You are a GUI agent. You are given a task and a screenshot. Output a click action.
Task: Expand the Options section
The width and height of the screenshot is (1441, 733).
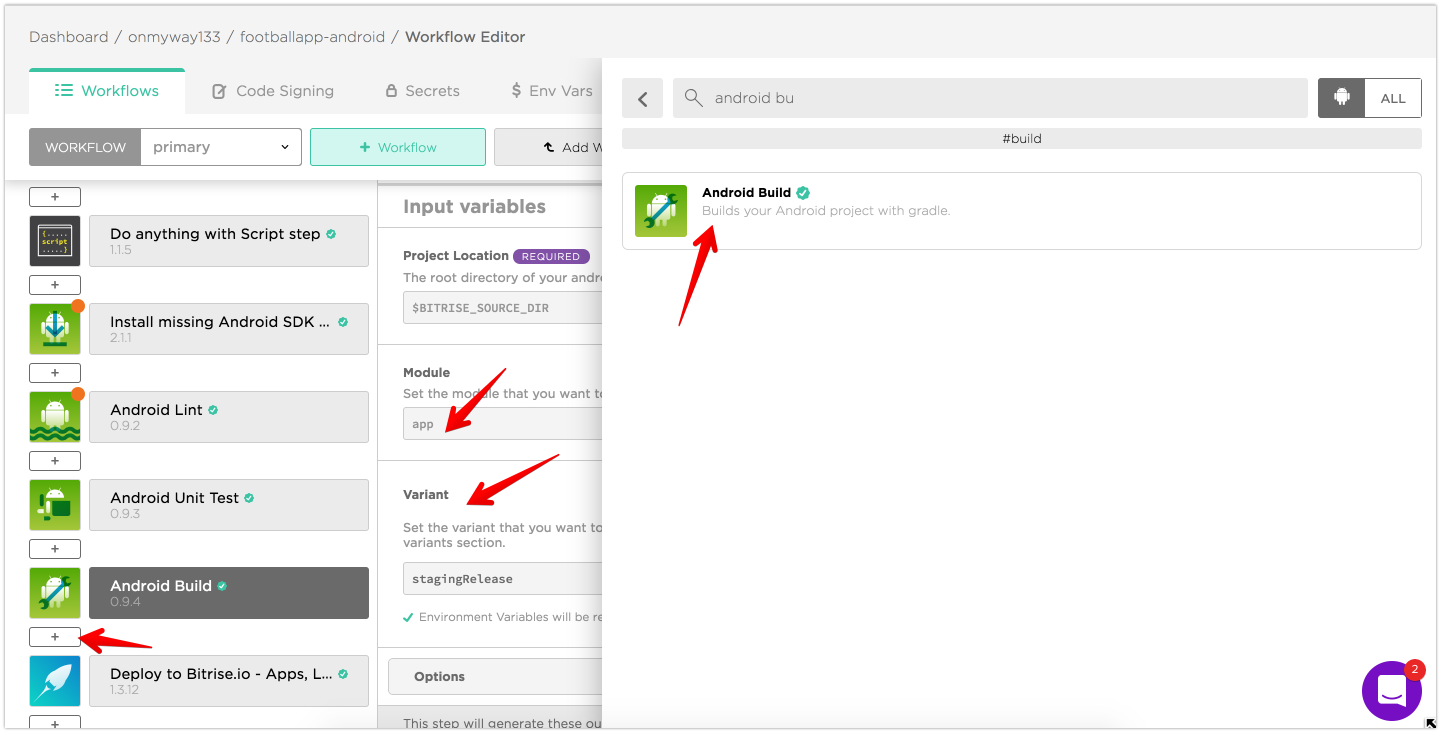point(495,676)
